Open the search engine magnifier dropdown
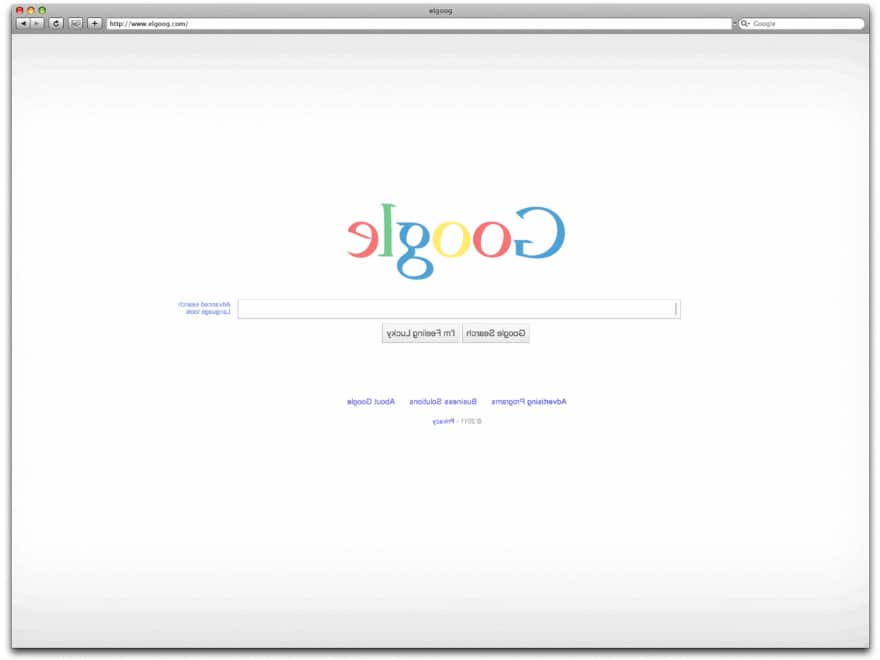Image resolution: width=880 pixels, height=660 pixels. coord(745,24)
